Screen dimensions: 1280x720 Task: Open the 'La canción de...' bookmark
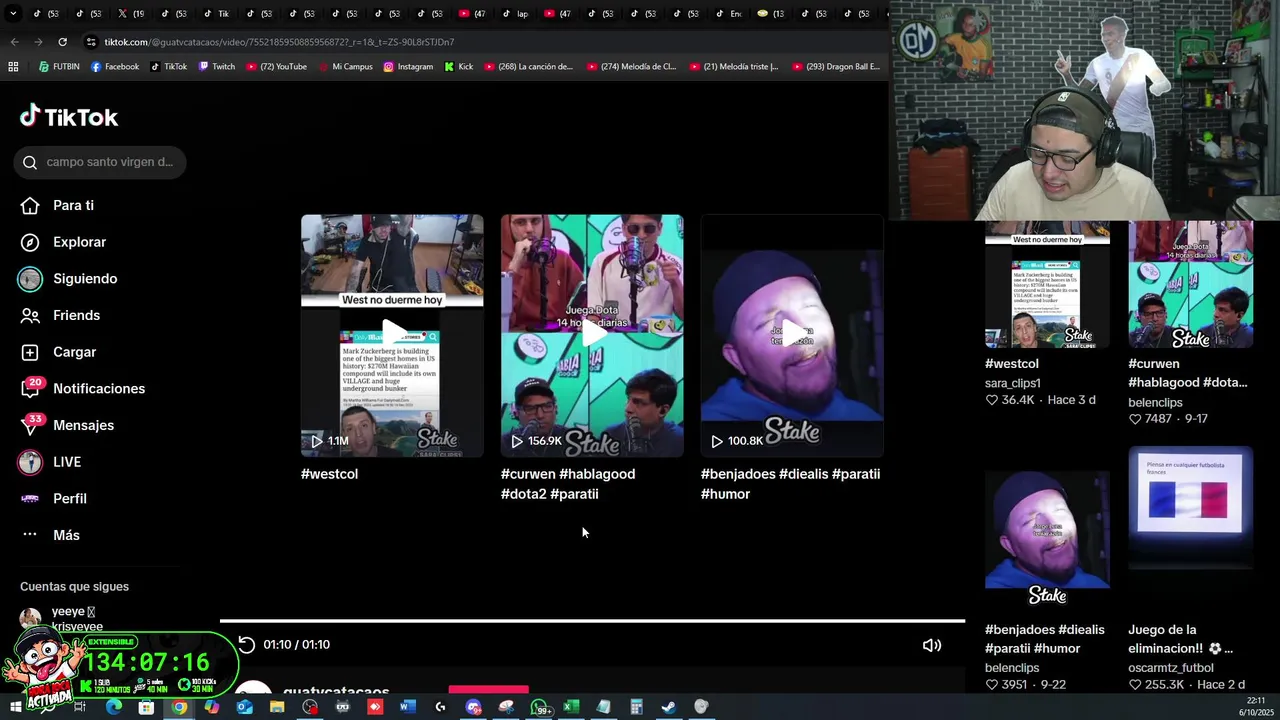529,67
